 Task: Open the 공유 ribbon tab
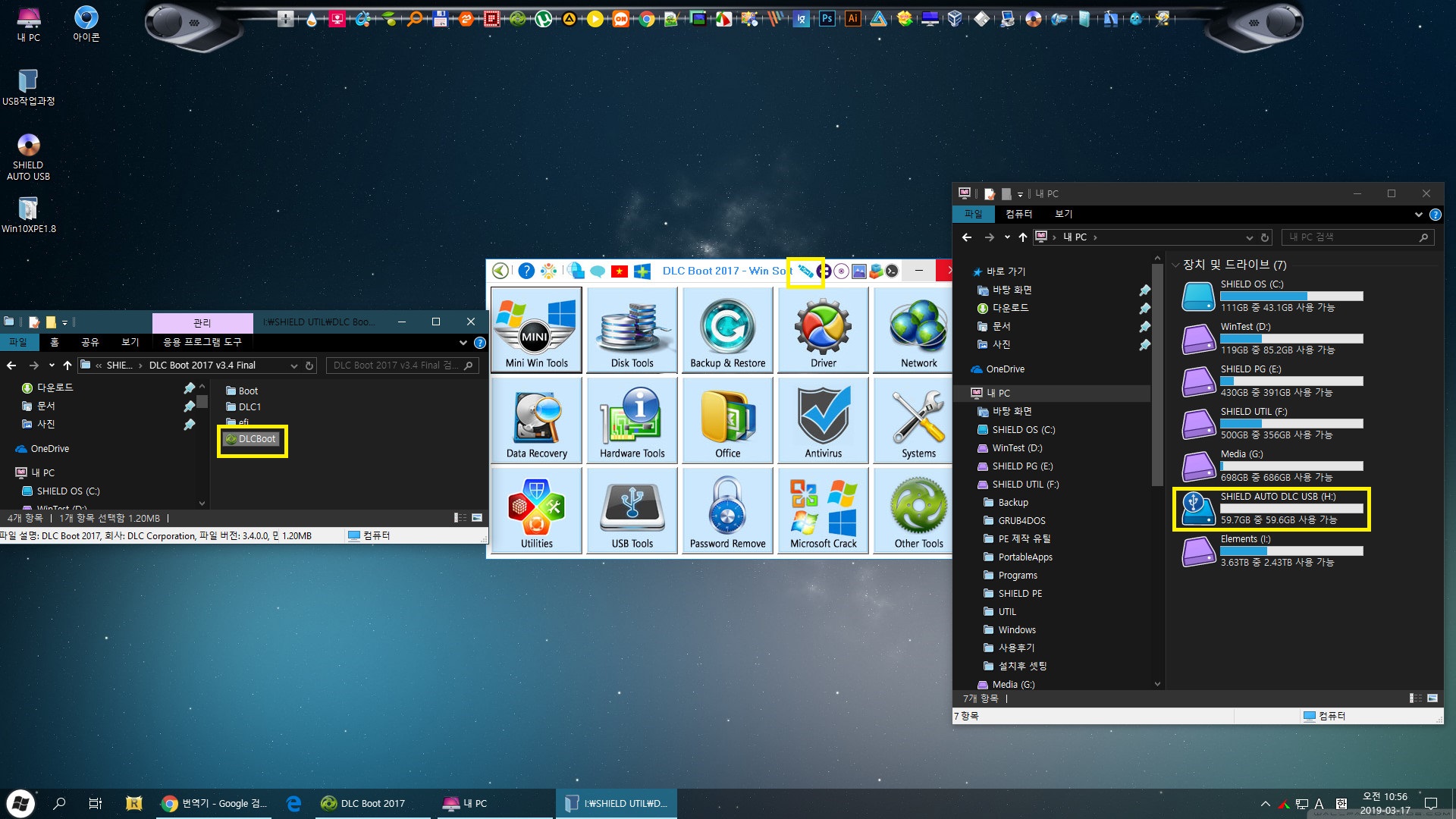[90, 343]
